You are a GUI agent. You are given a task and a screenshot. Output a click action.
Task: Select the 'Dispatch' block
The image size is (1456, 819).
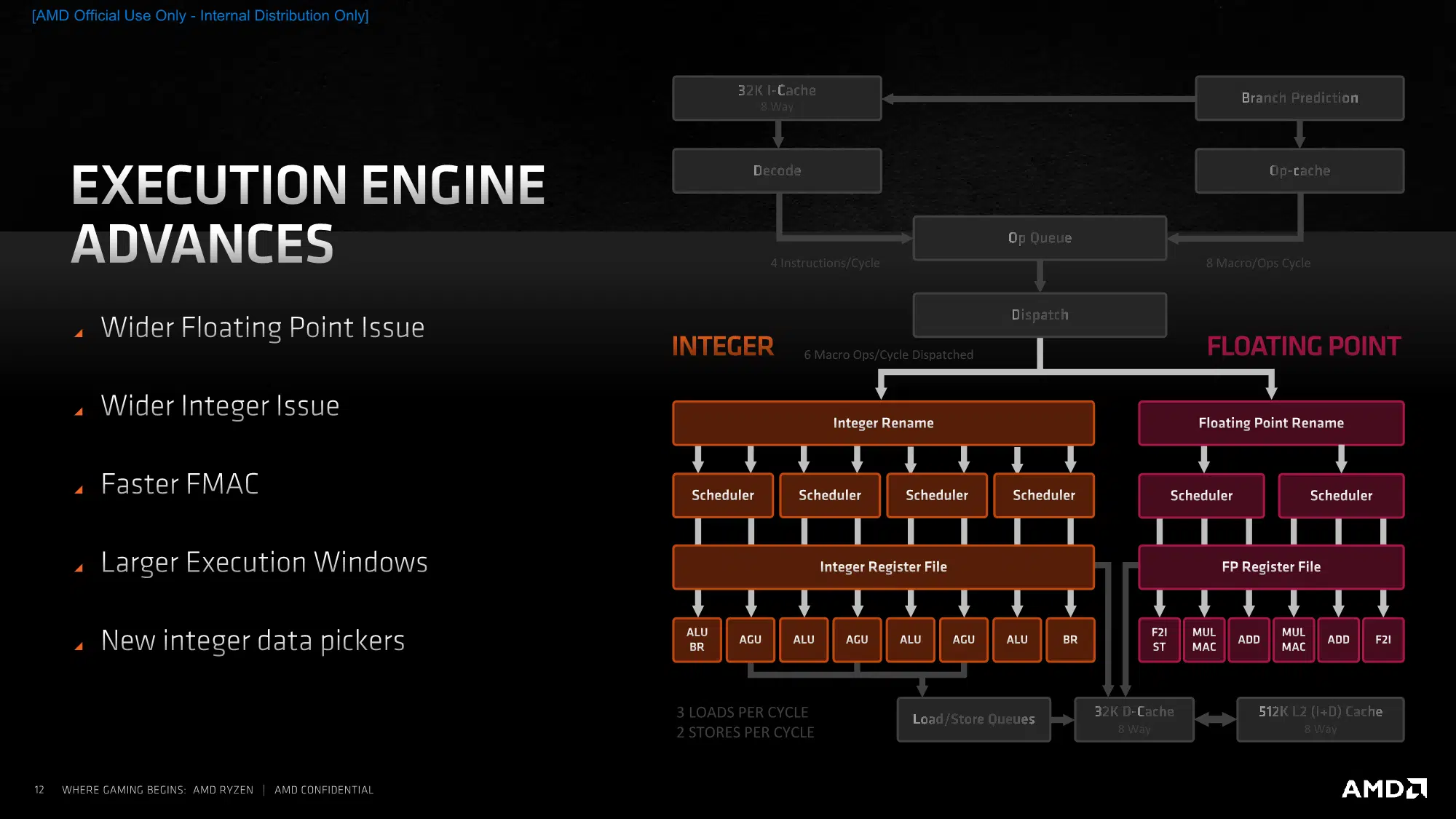[x=1040, y=315]
